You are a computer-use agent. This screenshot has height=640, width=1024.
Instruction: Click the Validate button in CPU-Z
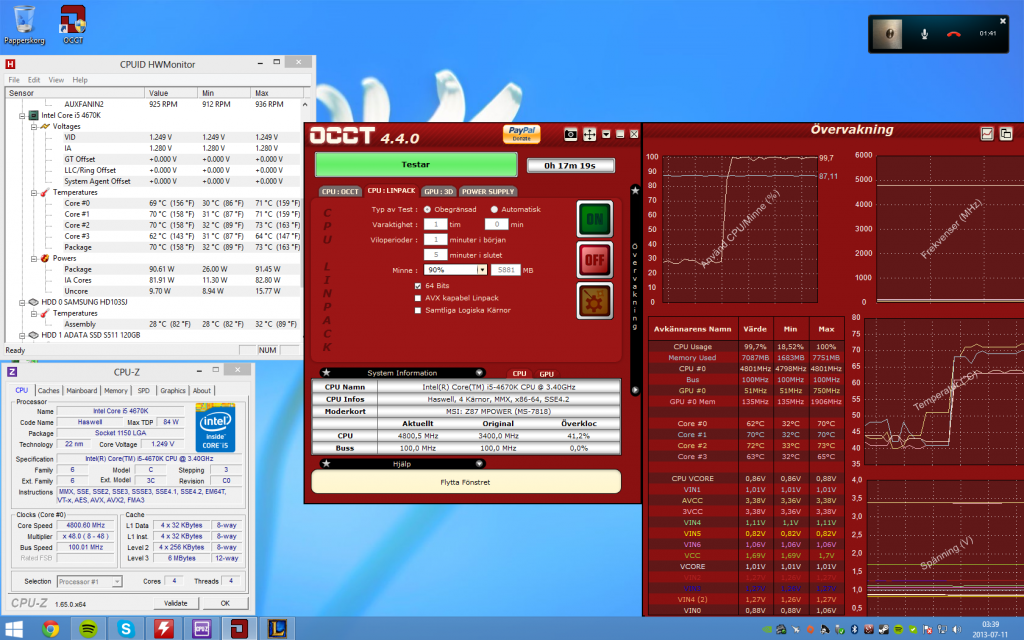point(175,603)
